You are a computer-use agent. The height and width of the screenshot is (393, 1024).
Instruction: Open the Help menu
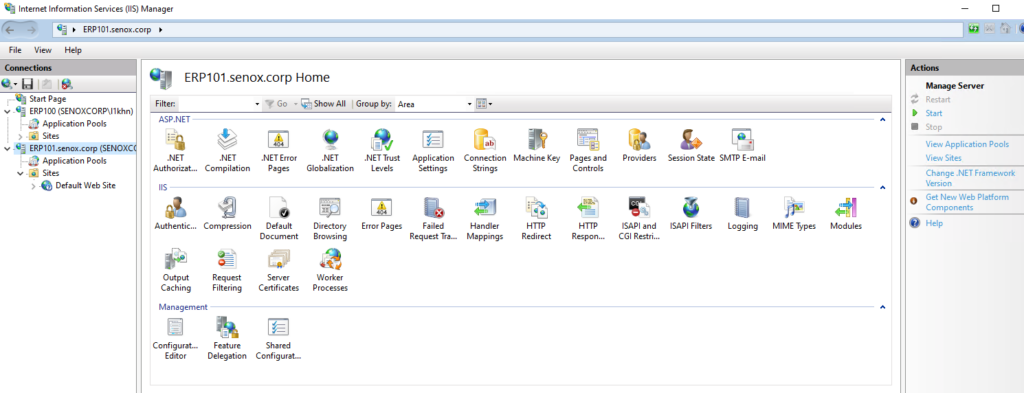pos(73,50)
